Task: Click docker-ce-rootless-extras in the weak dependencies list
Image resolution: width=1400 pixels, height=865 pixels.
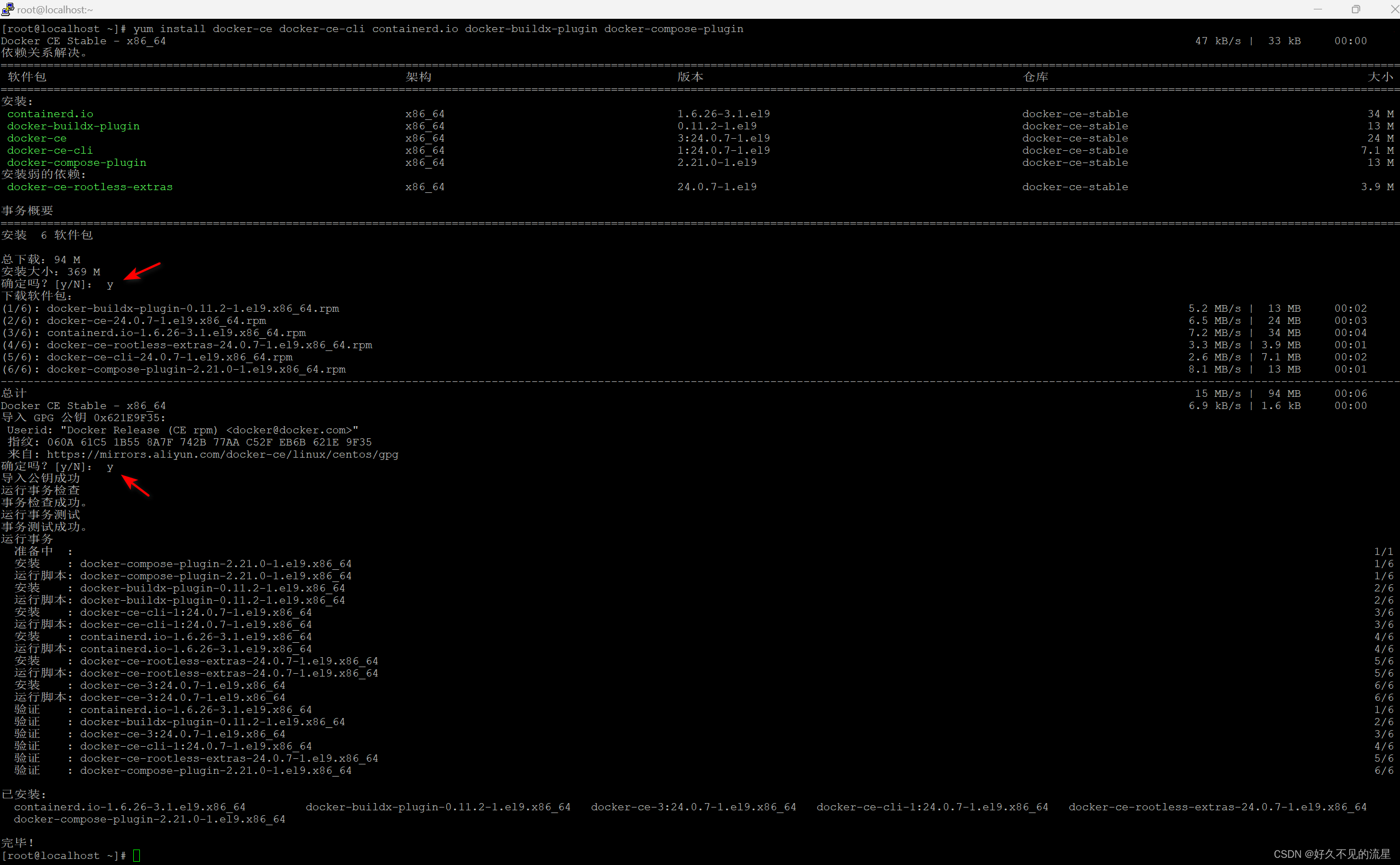Action: (89, 186)
